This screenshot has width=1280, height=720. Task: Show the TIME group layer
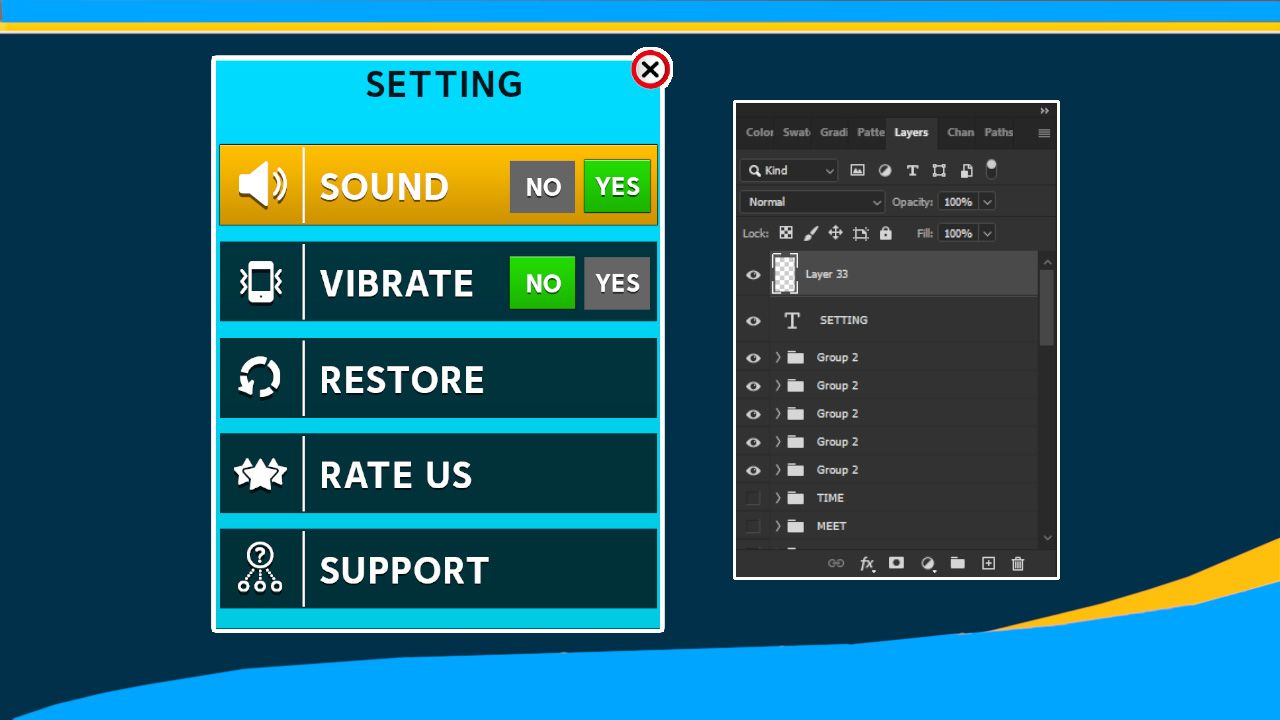[753, 498]
